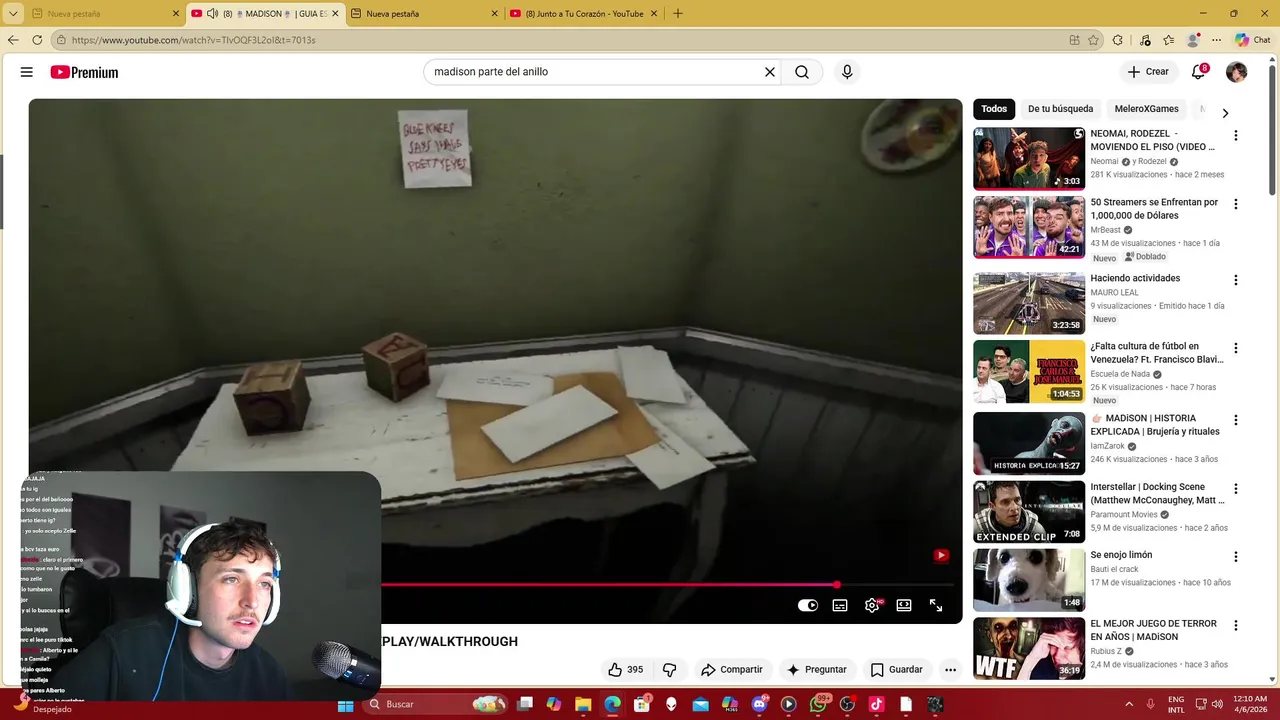Clear the search box text
The width and height of the screenshot is (1280, 720).
click(770, 72)
